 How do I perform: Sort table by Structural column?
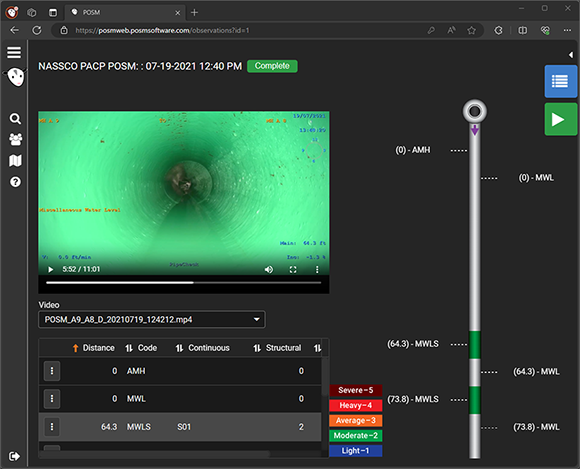(x=277, y=348)
